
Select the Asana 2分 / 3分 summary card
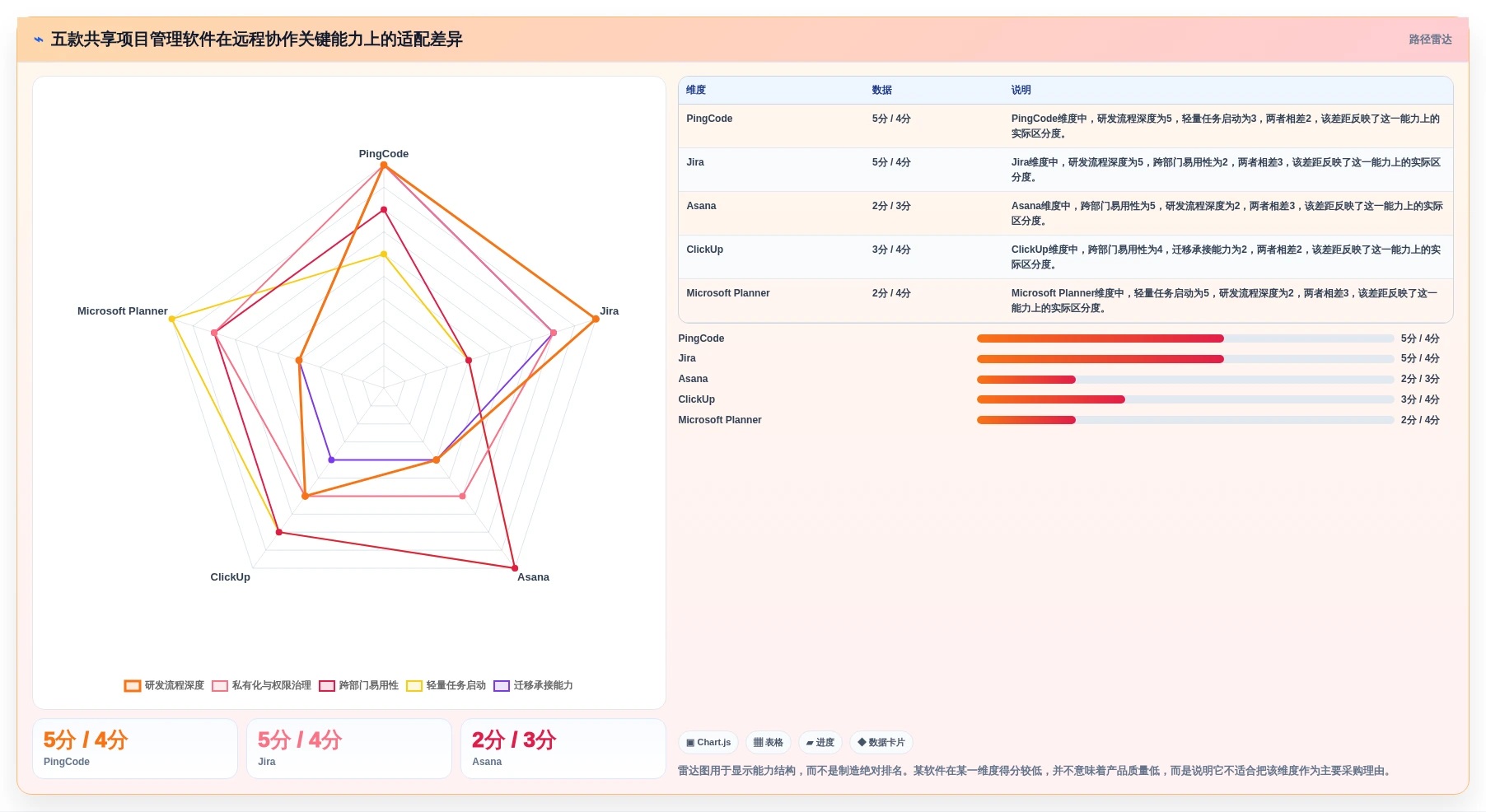[563, 749]
